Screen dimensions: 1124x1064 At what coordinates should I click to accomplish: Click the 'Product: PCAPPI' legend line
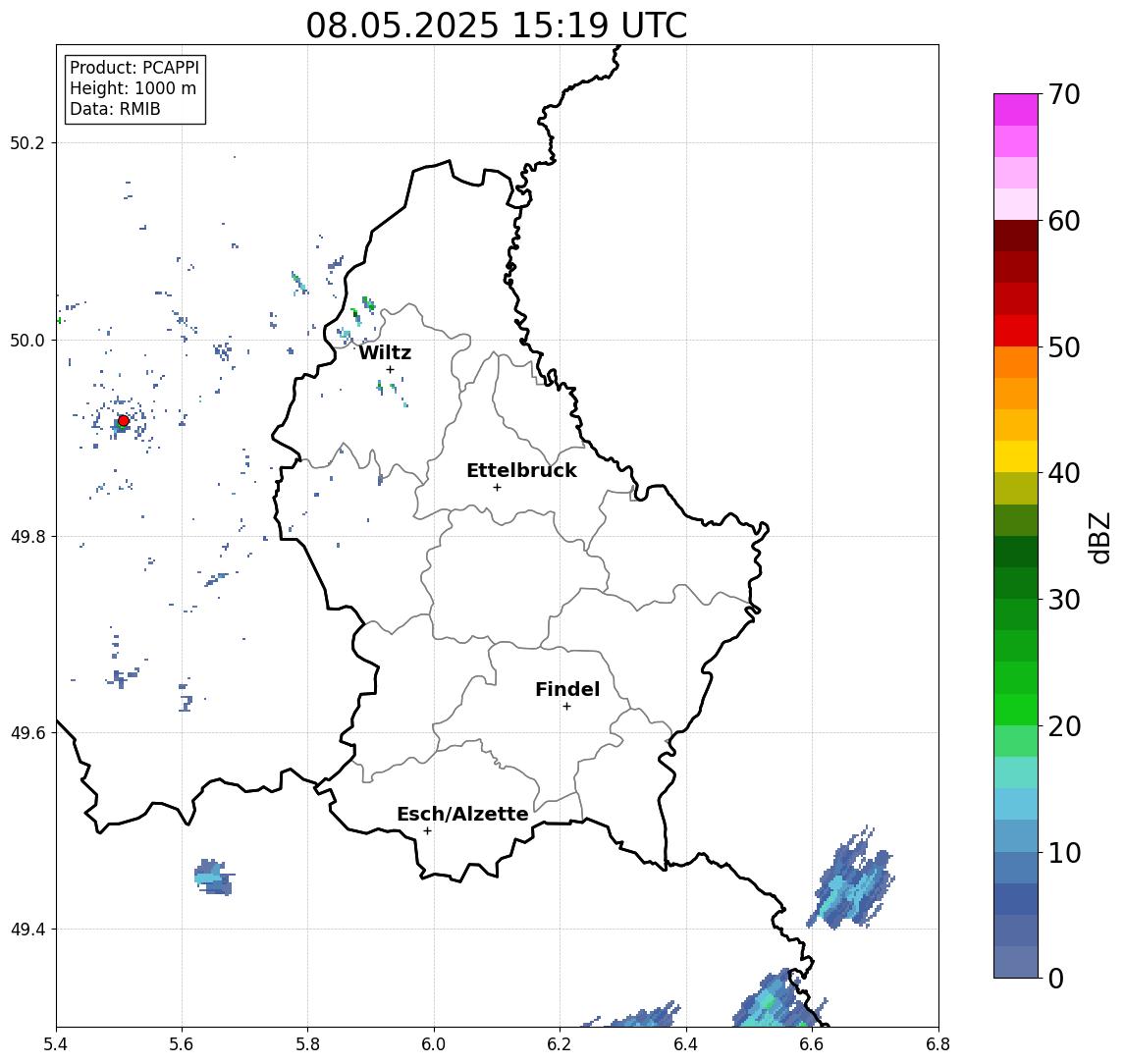pos(134,68)
